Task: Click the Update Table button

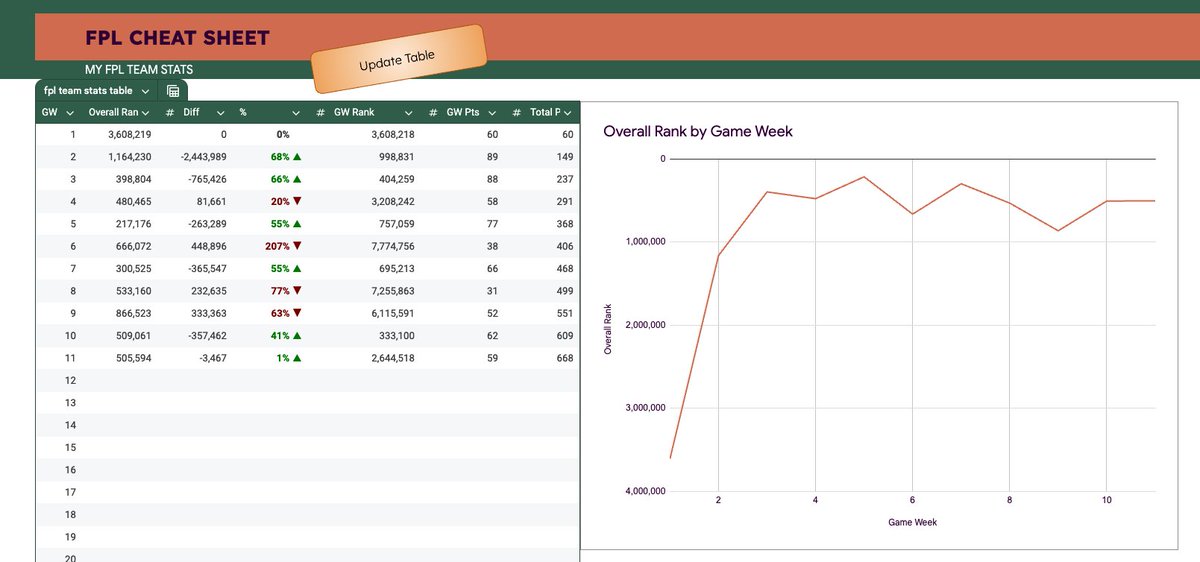Action: [x=398, y=59]
